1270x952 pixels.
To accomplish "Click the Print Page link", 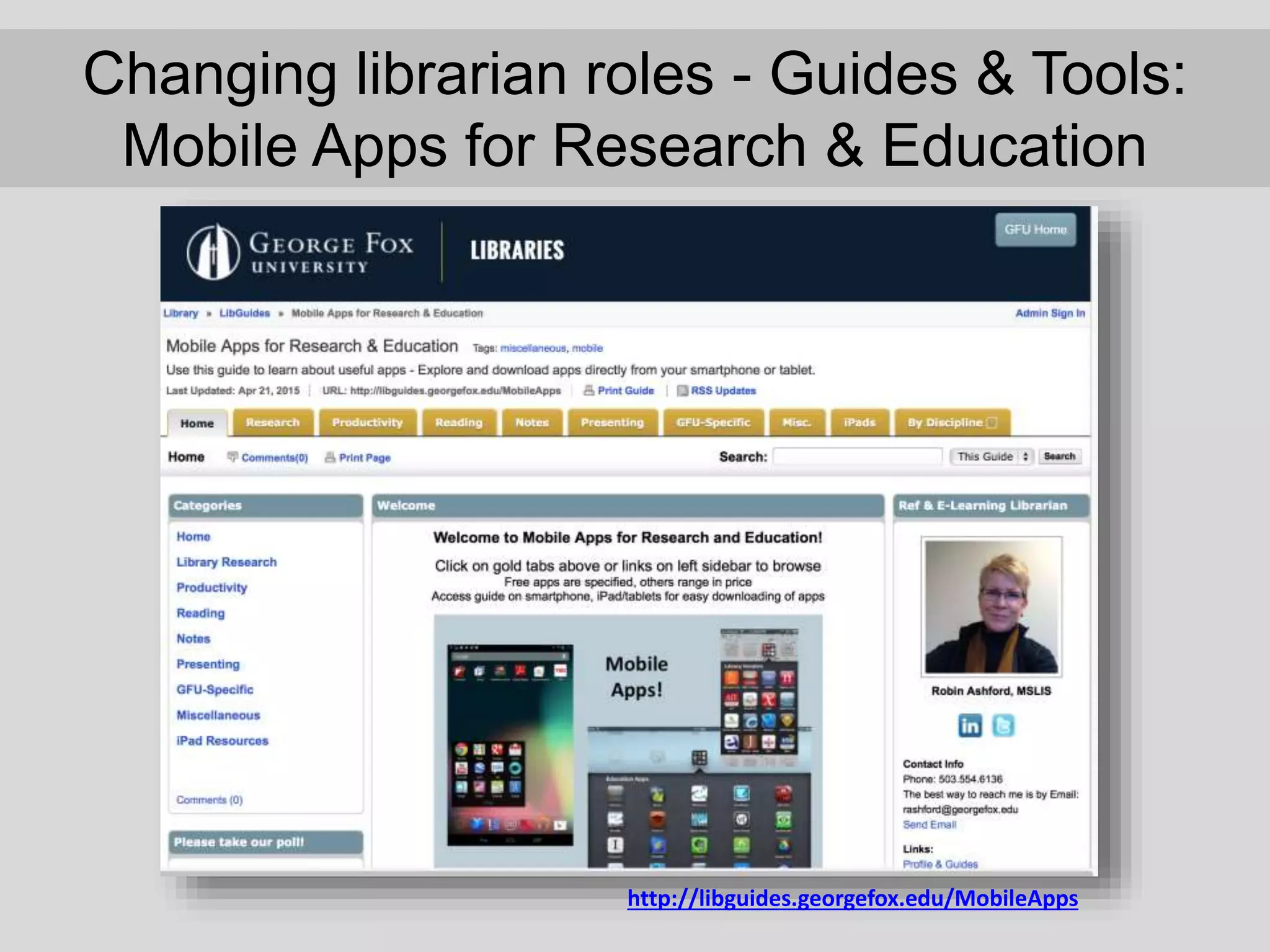I will pyautogui.click(x=365, y=458).
